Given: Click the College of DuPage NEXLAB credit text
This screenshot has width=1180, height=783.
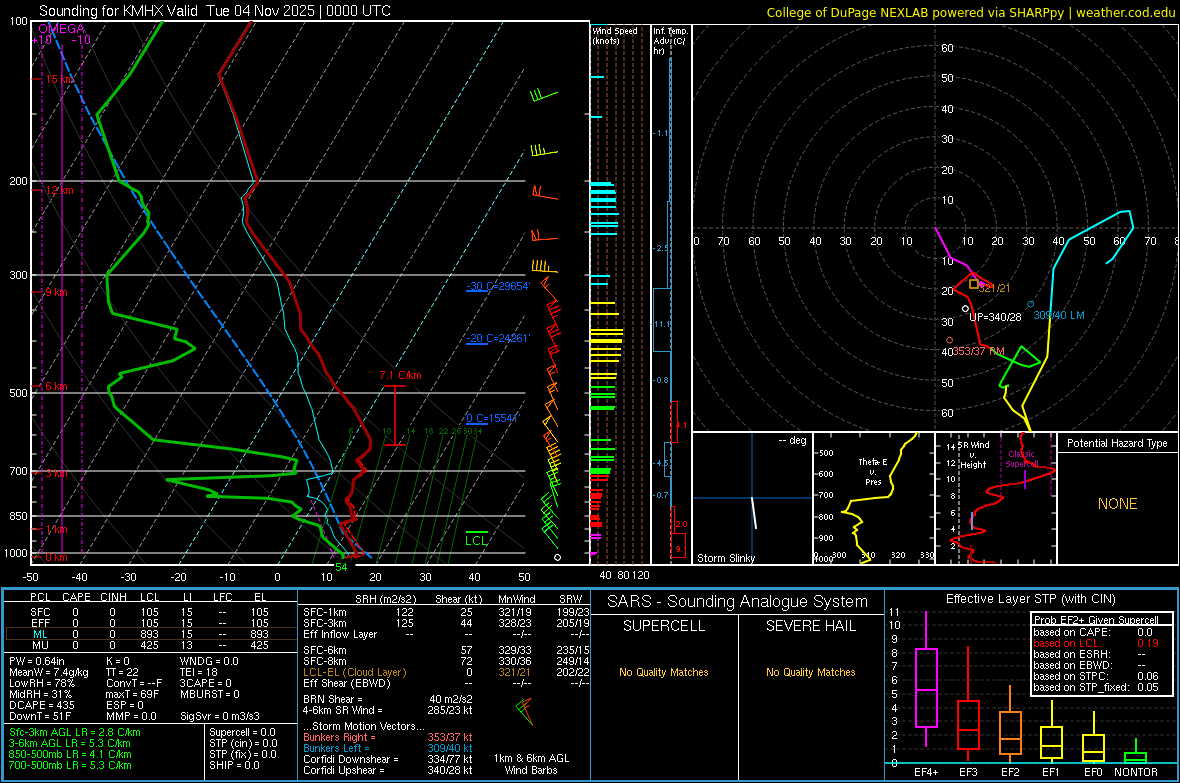Looking at the screenshot, I should (x=971, y=12).
